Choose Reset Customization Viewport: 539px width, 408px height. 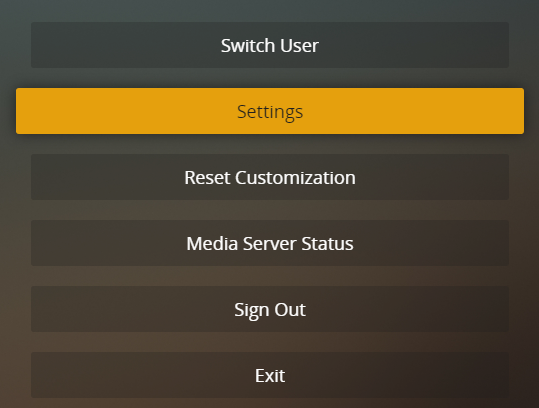click(x=270, y=177)
